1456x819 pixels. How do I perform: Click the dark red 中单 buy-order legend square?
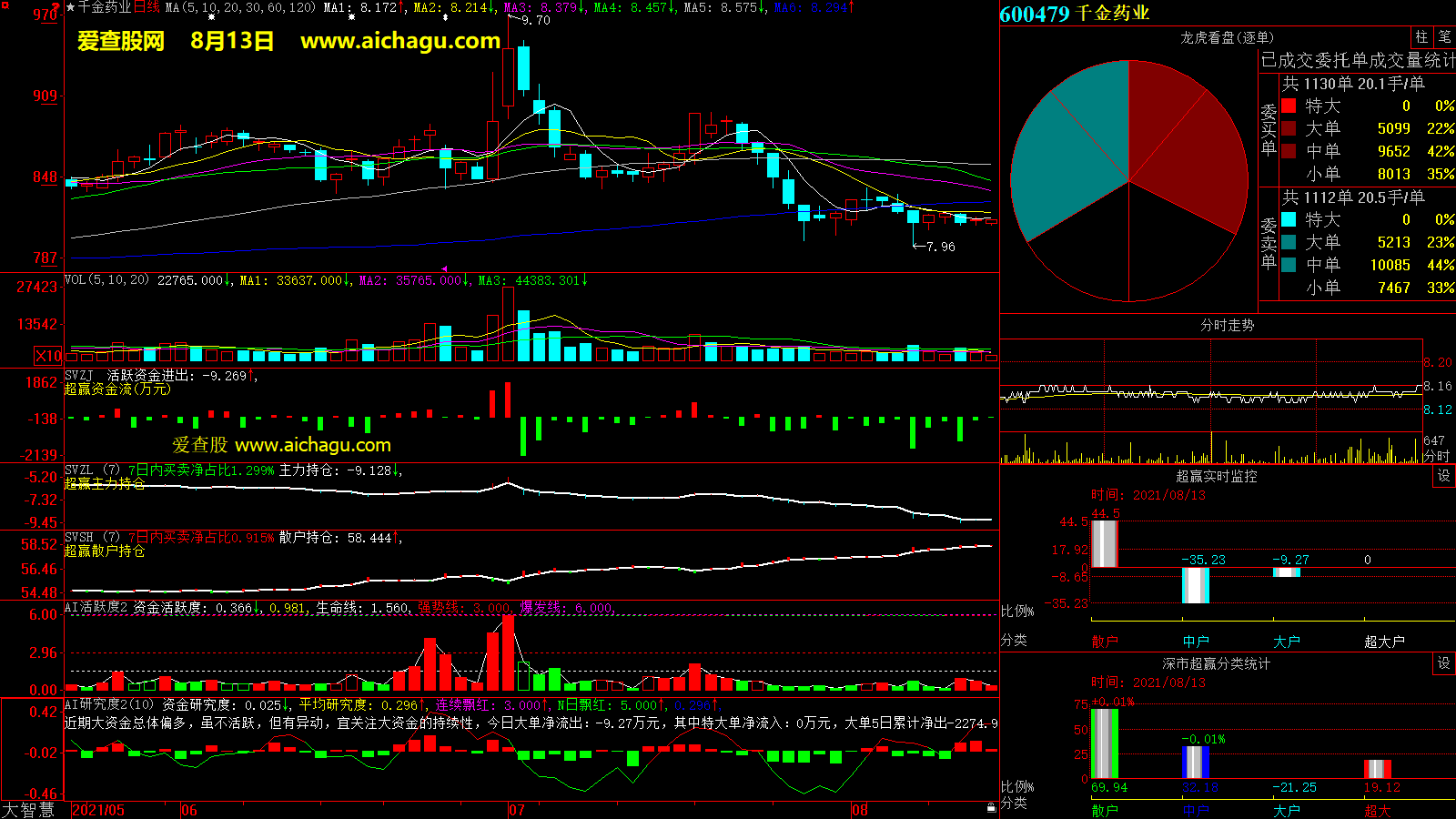(1289, 151)
